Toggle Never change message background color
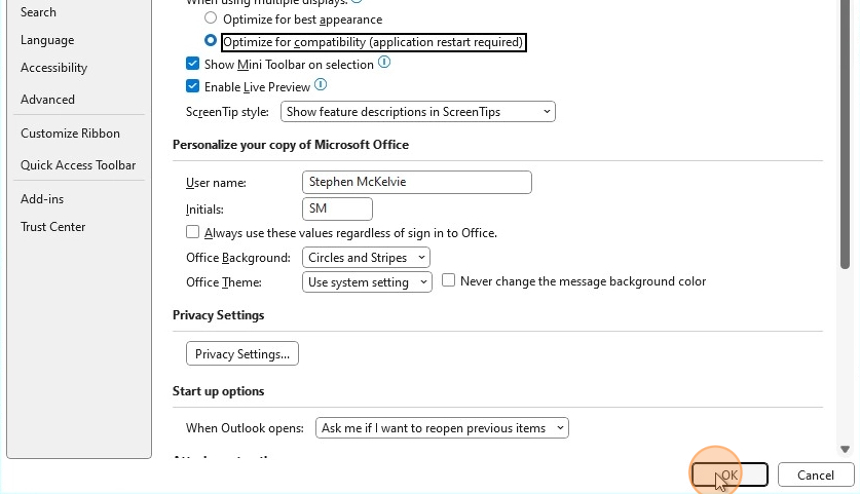This screenshot has width=860, height=494. 449,281
